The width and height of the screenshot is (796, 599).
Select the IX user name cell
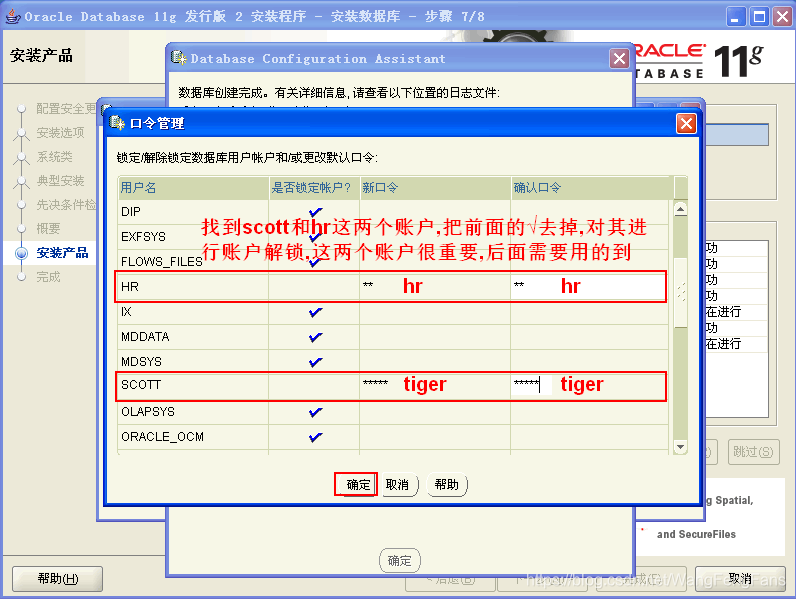193,312
